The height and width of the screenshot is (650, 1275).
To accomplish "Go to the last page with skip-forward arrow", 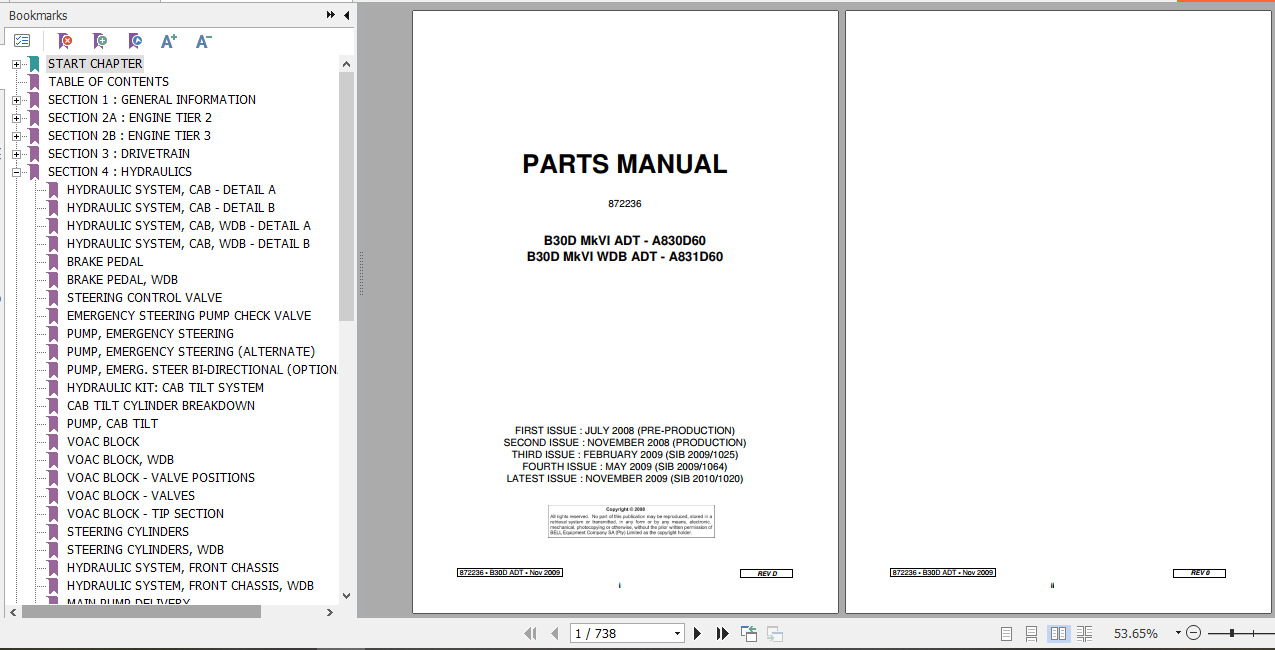I will pos(721,632).
